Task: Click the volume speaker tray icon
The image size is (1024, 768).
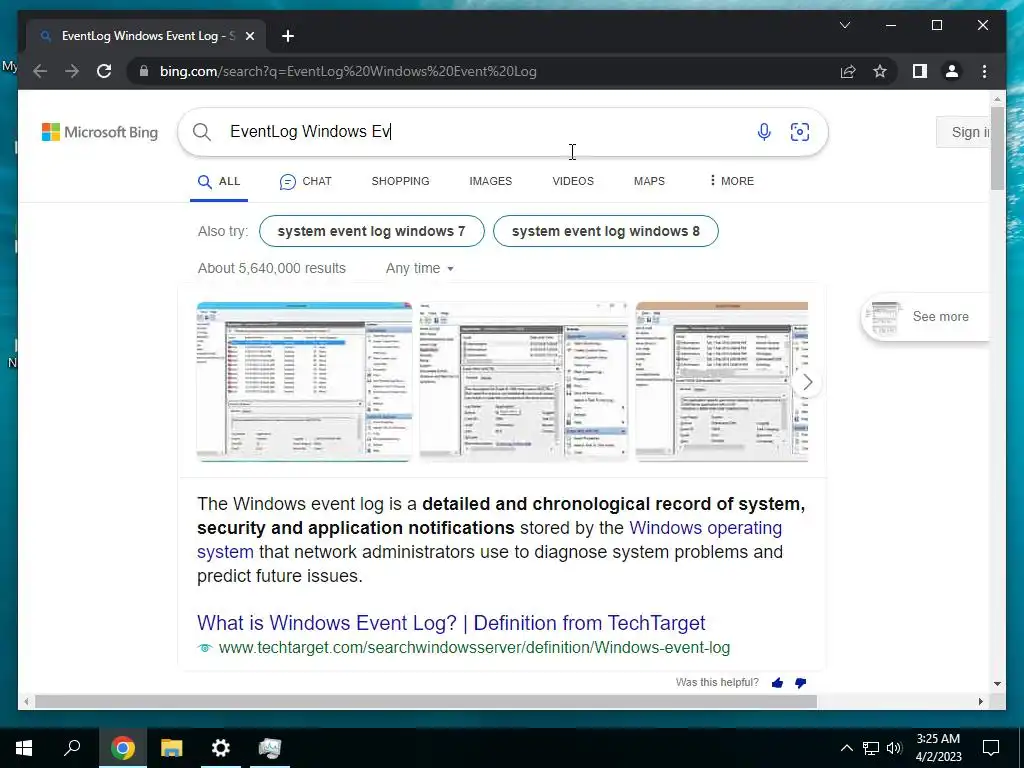Action: (894, 748)
